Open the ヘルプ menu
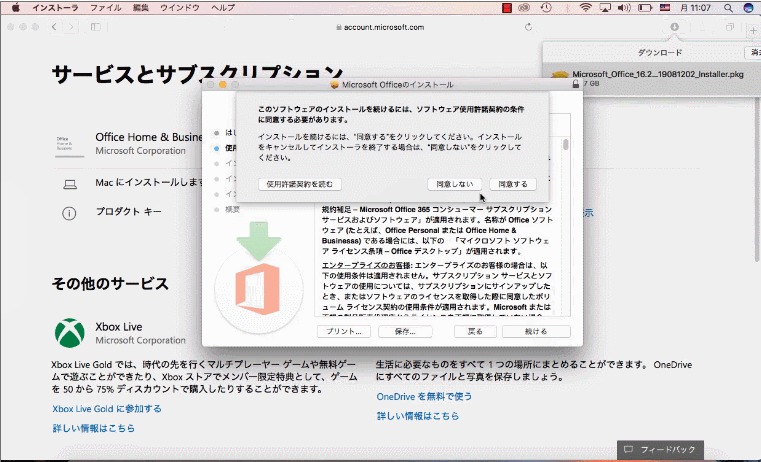This screenshot has width=761, height=462. coord(223,8)
